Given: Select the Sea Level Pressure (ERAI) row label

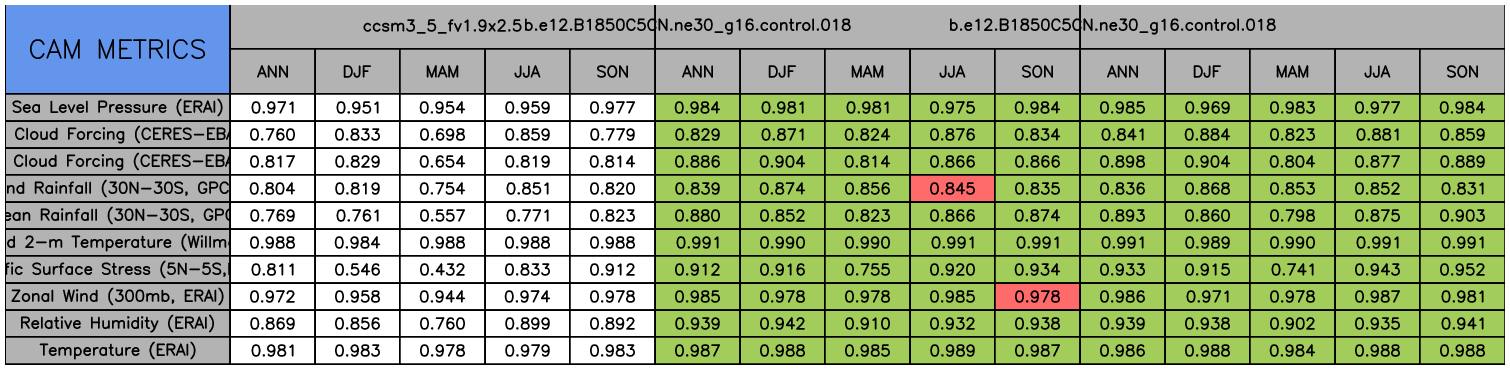Looking at the screenshot, I should [117, 107].
